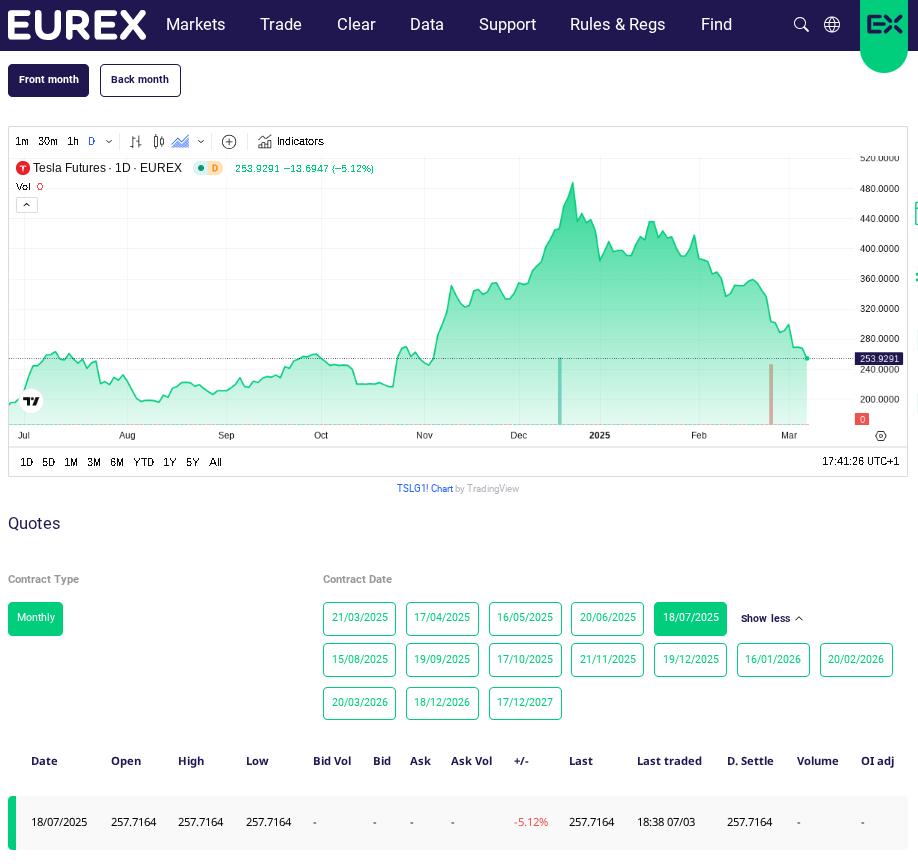Select the area chart style icon

tap(180, 142)
